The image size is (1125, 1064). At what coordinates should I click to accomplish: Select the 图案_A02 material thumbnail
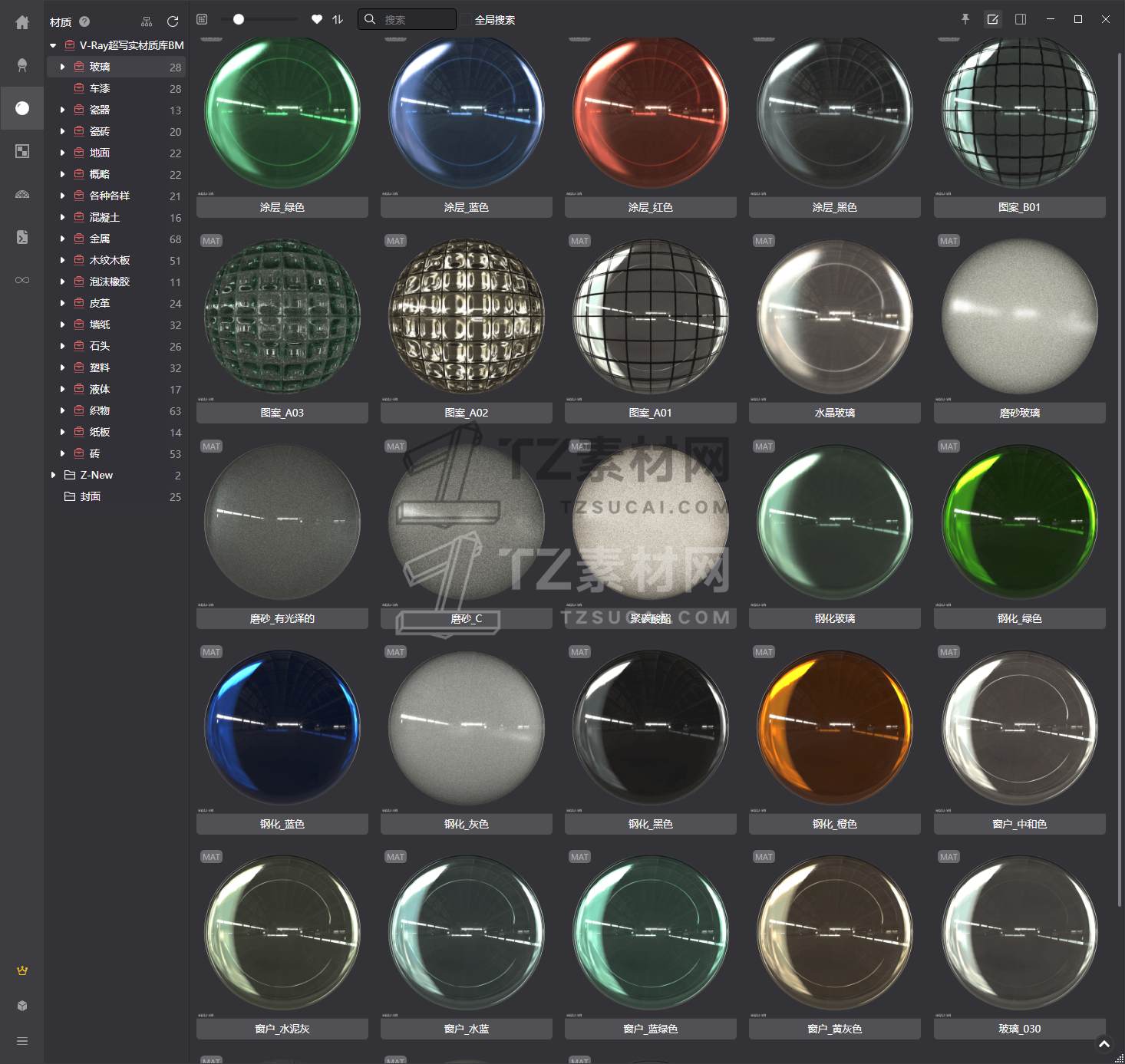point(467,316)
